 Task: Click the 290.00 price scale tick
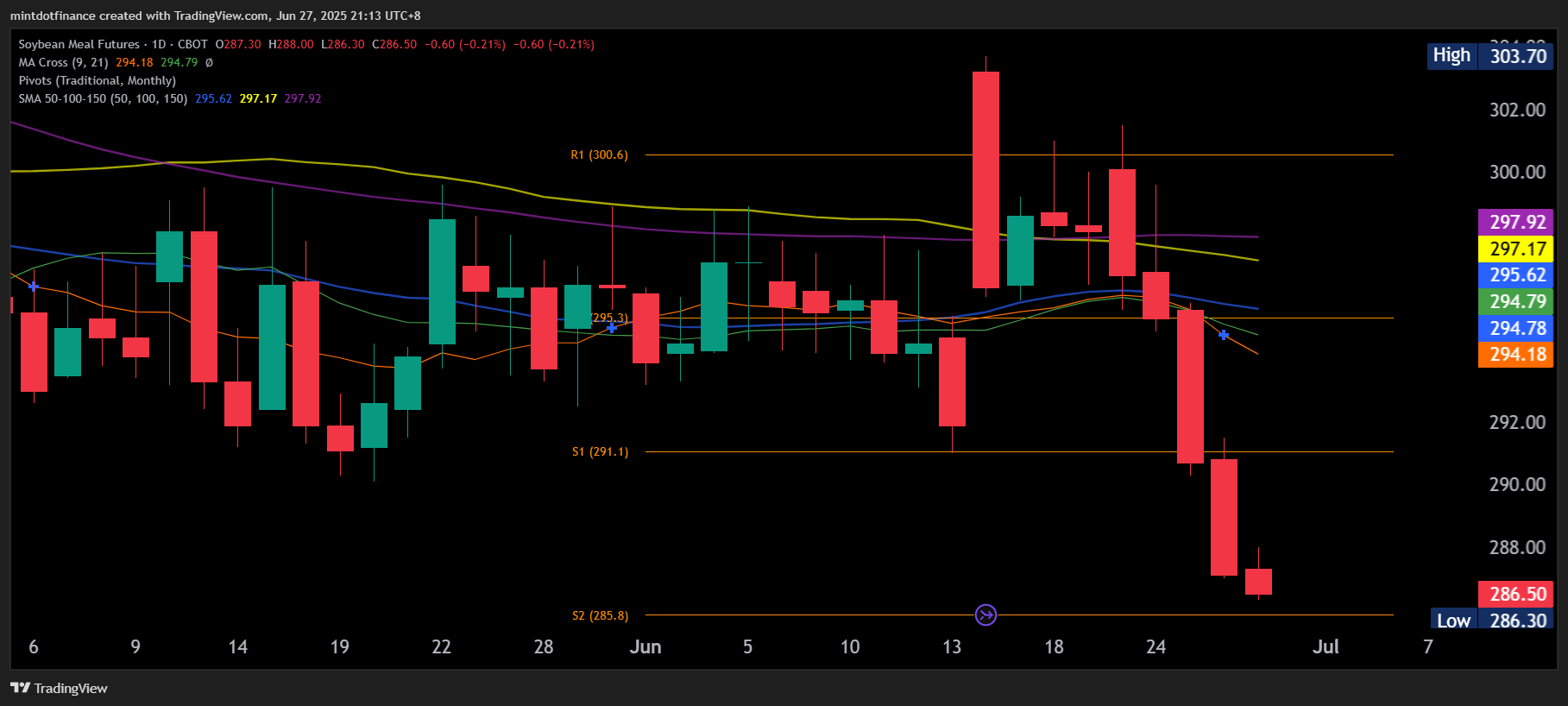point(1517,484)
